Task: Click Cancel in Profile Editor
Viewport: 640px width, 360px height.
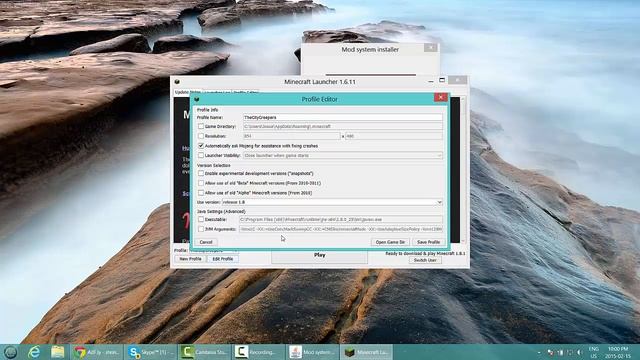Action: (x=206, y=242)
